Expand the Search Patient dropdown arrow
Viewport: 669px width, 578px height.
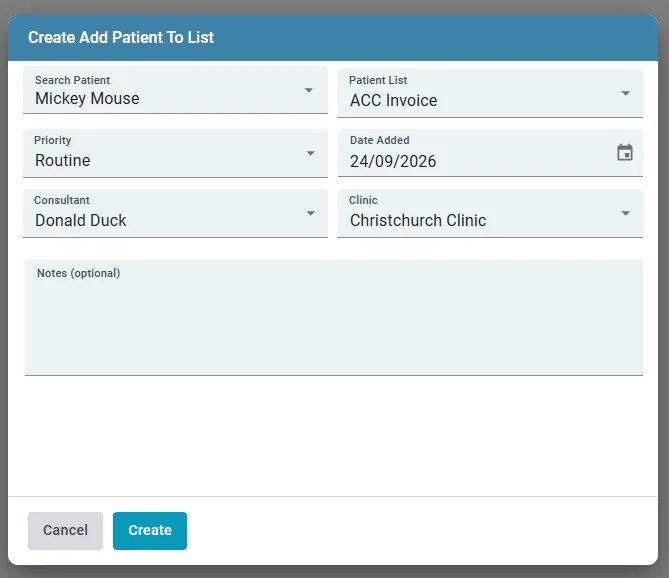tap(308, 90)
